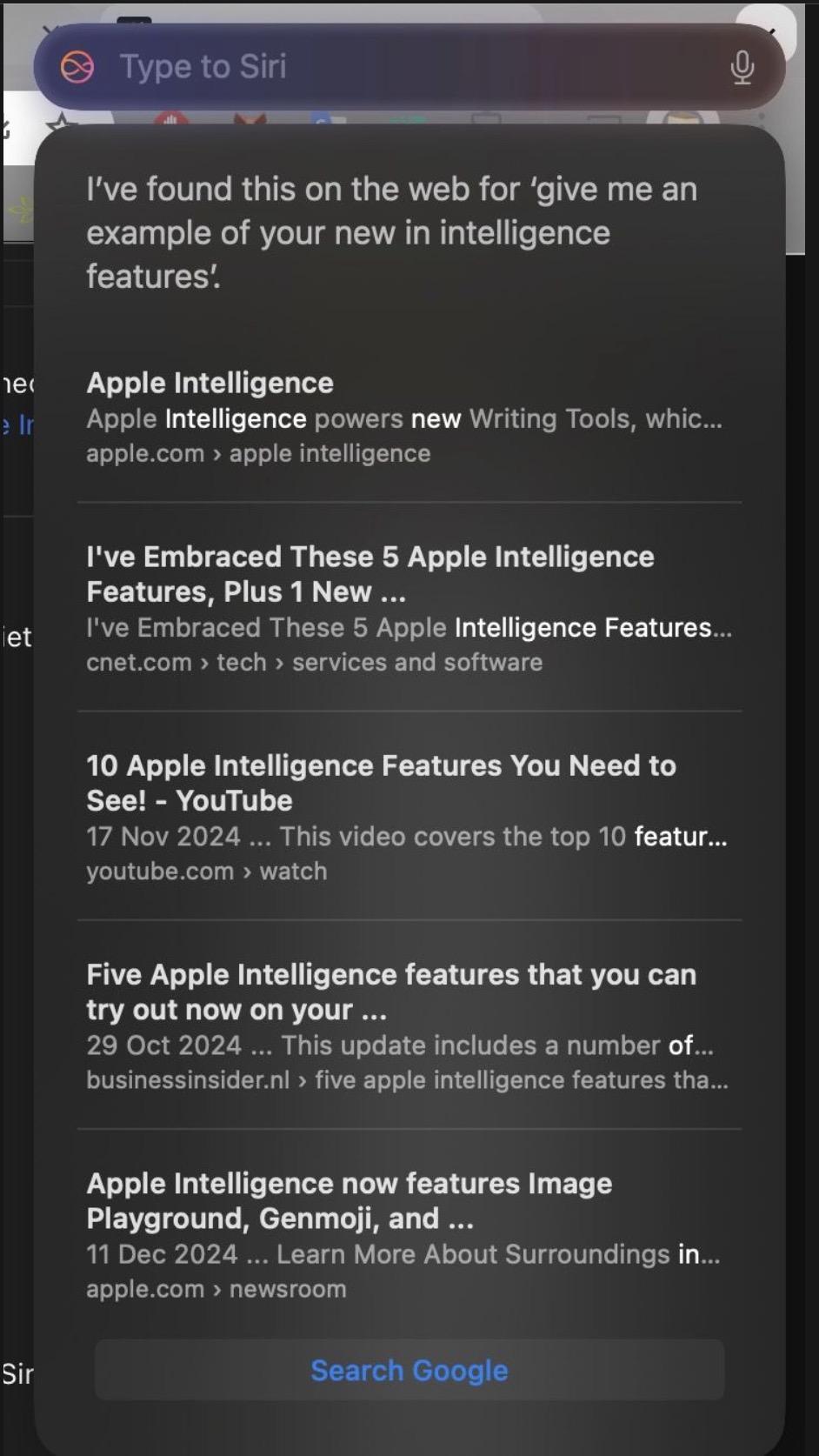Open the 10 Apple Intelligence Features YouTube result
The image size is (819, 1456).
click(381, 783)
